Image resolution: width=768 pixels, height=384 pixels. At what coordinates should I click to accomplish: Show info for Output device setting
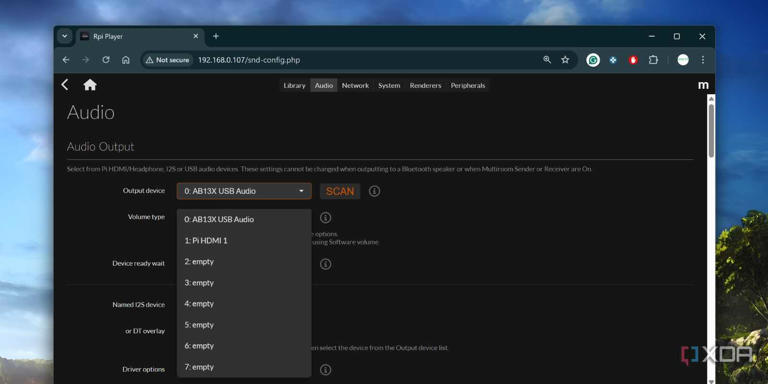(x=374, y=191)
